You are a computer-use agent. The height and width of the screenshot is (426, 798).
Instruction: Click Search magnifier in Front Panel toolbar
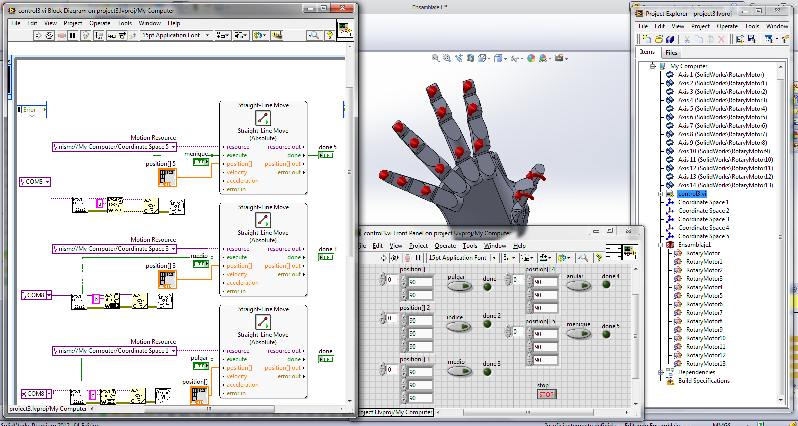584,258
